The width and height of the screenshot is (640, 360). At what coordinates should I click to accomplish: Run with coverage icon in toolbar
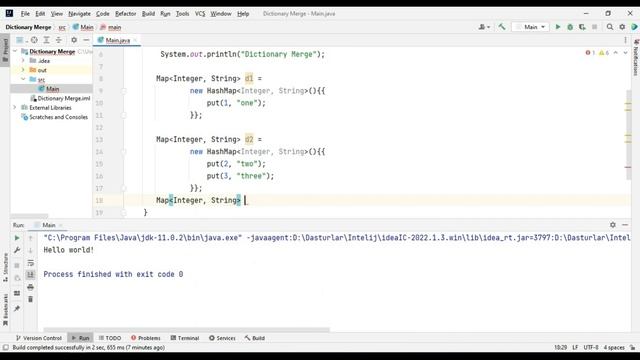[582, 27]
